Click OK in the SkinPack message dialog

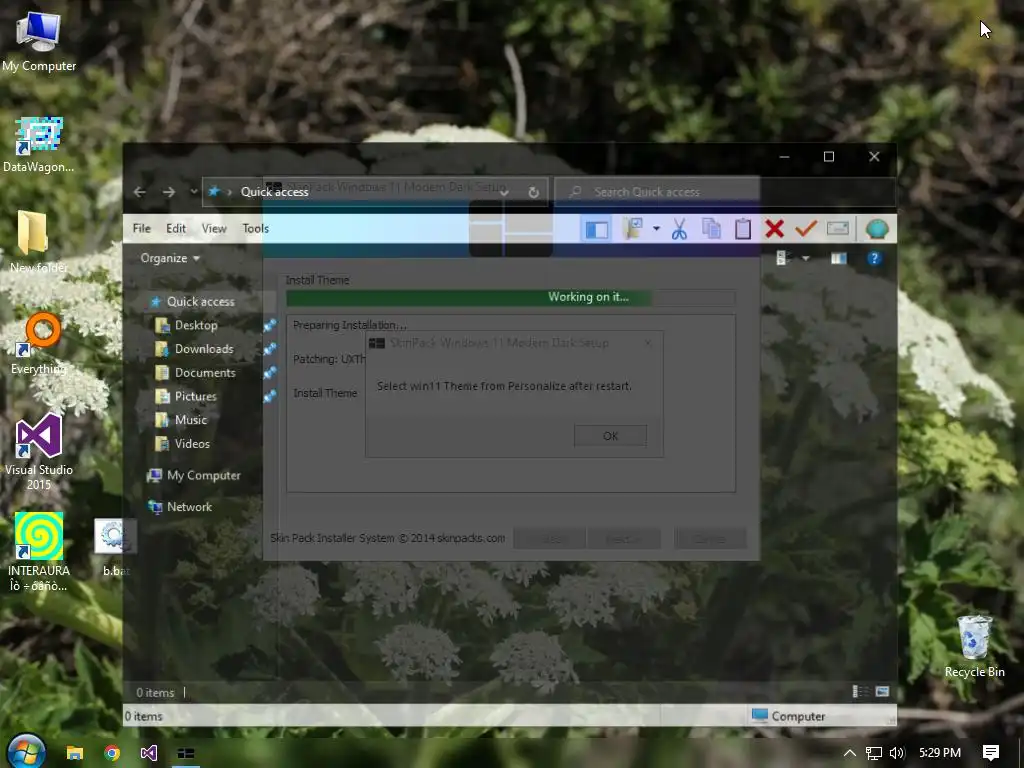611,436
